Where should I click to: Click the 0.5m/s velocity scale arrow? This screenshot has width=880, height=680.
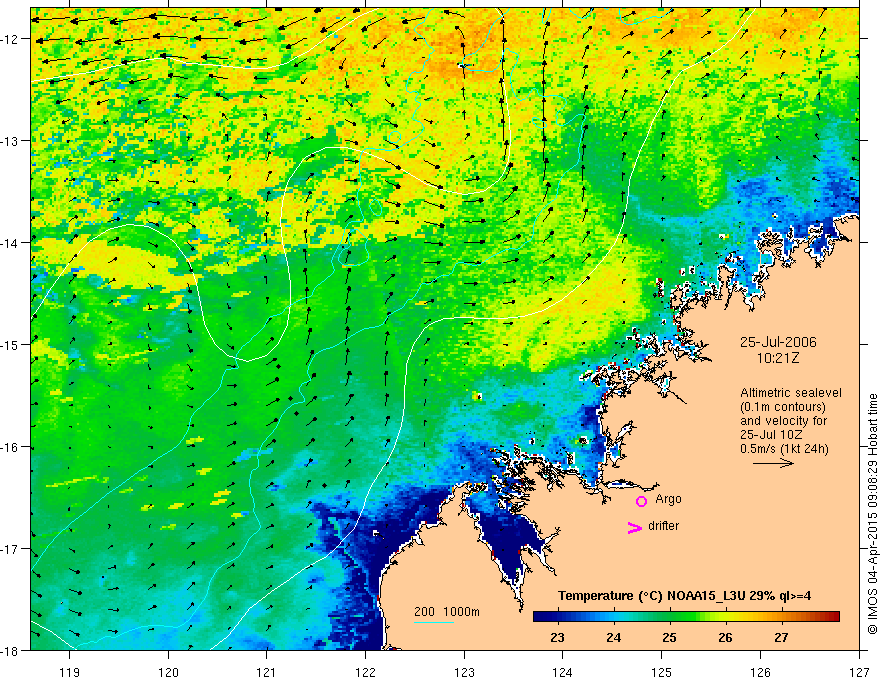773,463
